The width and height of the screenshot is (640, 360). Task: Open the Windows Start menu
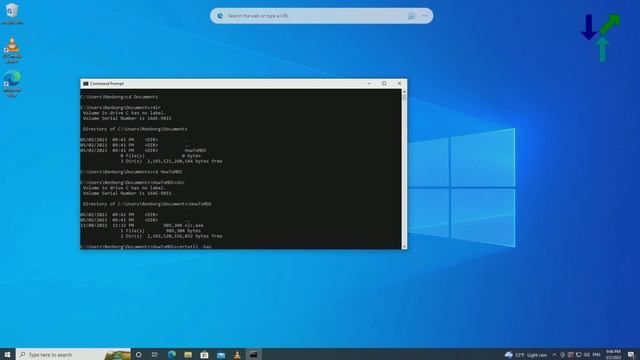tap(7, 354)
